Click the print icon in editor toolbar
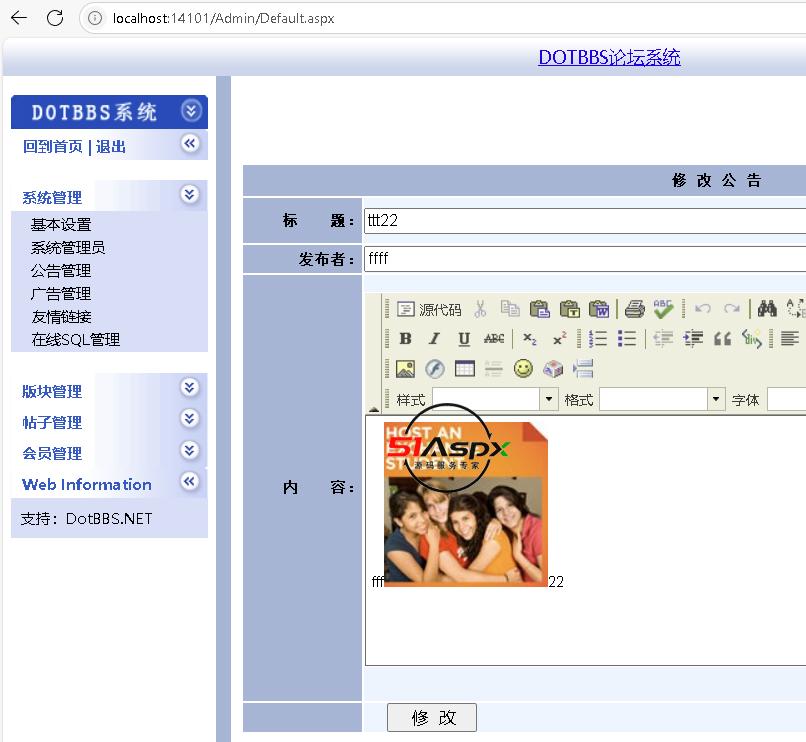The height and width of the screenshot is (742, 806). (634, 309)
